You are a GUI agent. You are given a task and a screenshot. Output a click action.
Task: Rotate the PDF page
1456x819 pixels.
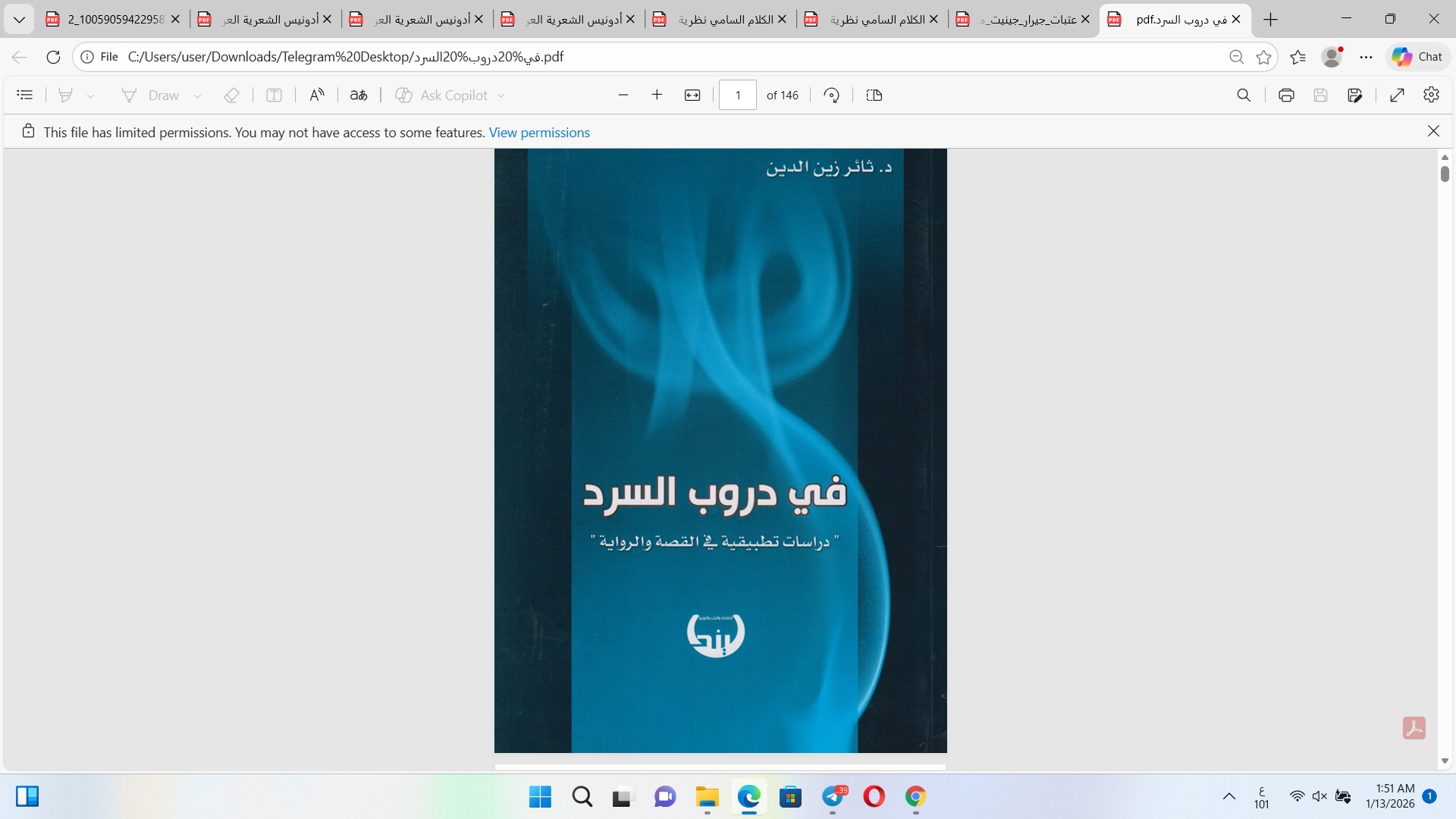point(832,95)
